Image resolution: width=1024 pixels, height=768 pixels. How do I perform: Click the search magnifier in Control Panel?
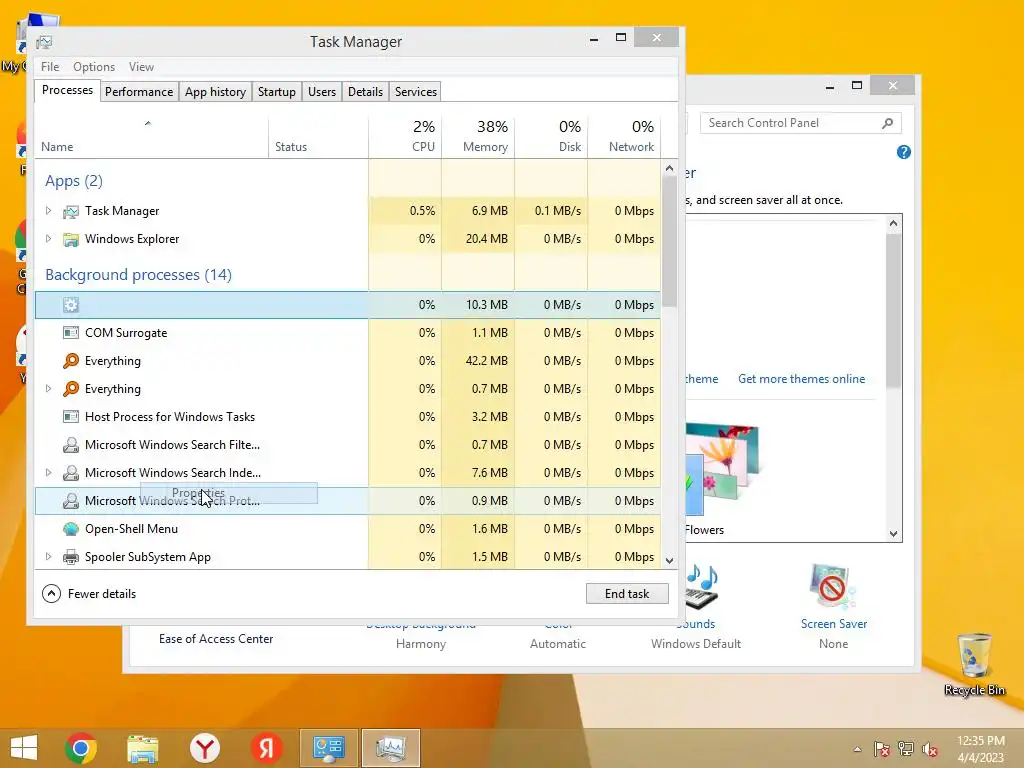(x=888, y=123)
